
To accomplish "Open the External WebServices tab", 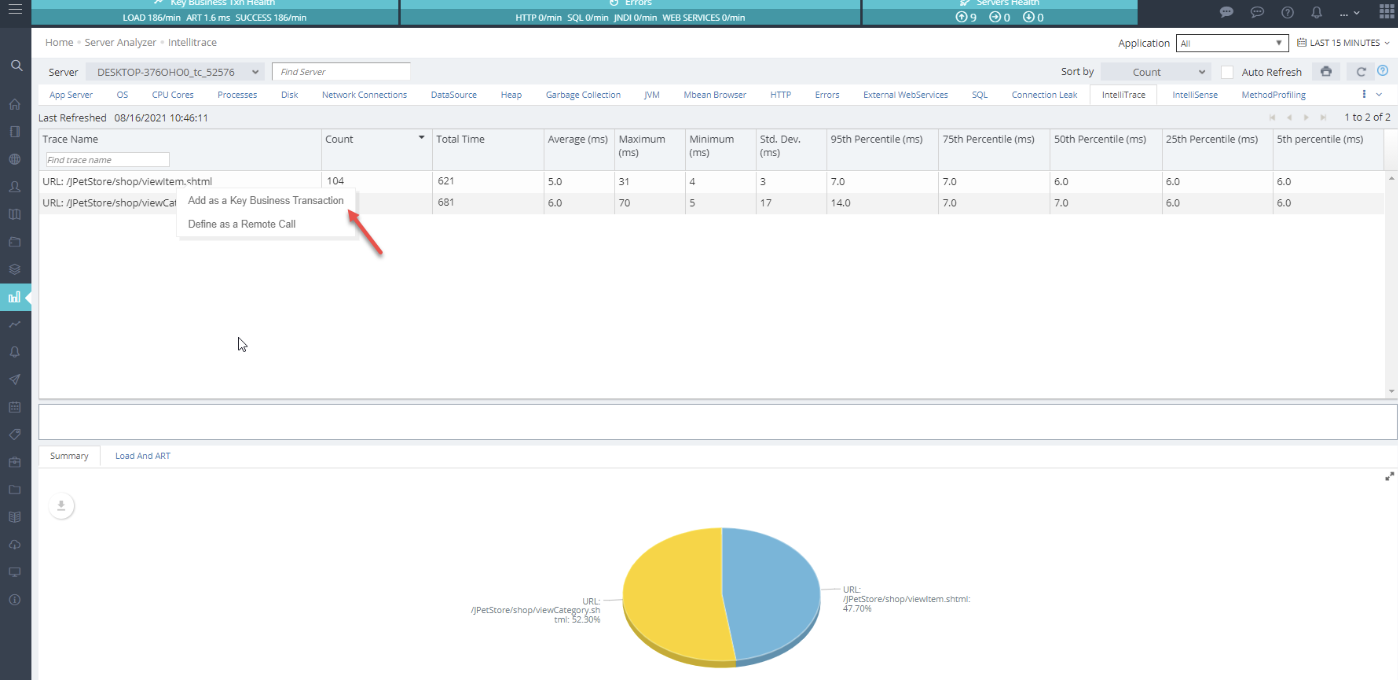I will click(905, 95).
